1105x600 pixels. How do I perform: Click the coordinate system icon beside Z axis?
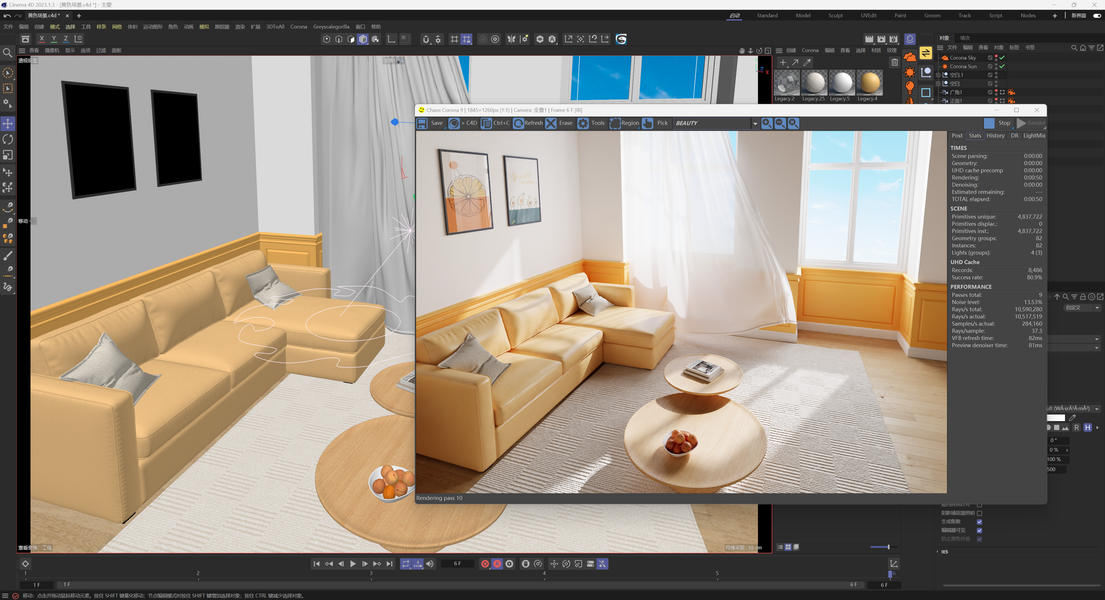click(78, 39)
